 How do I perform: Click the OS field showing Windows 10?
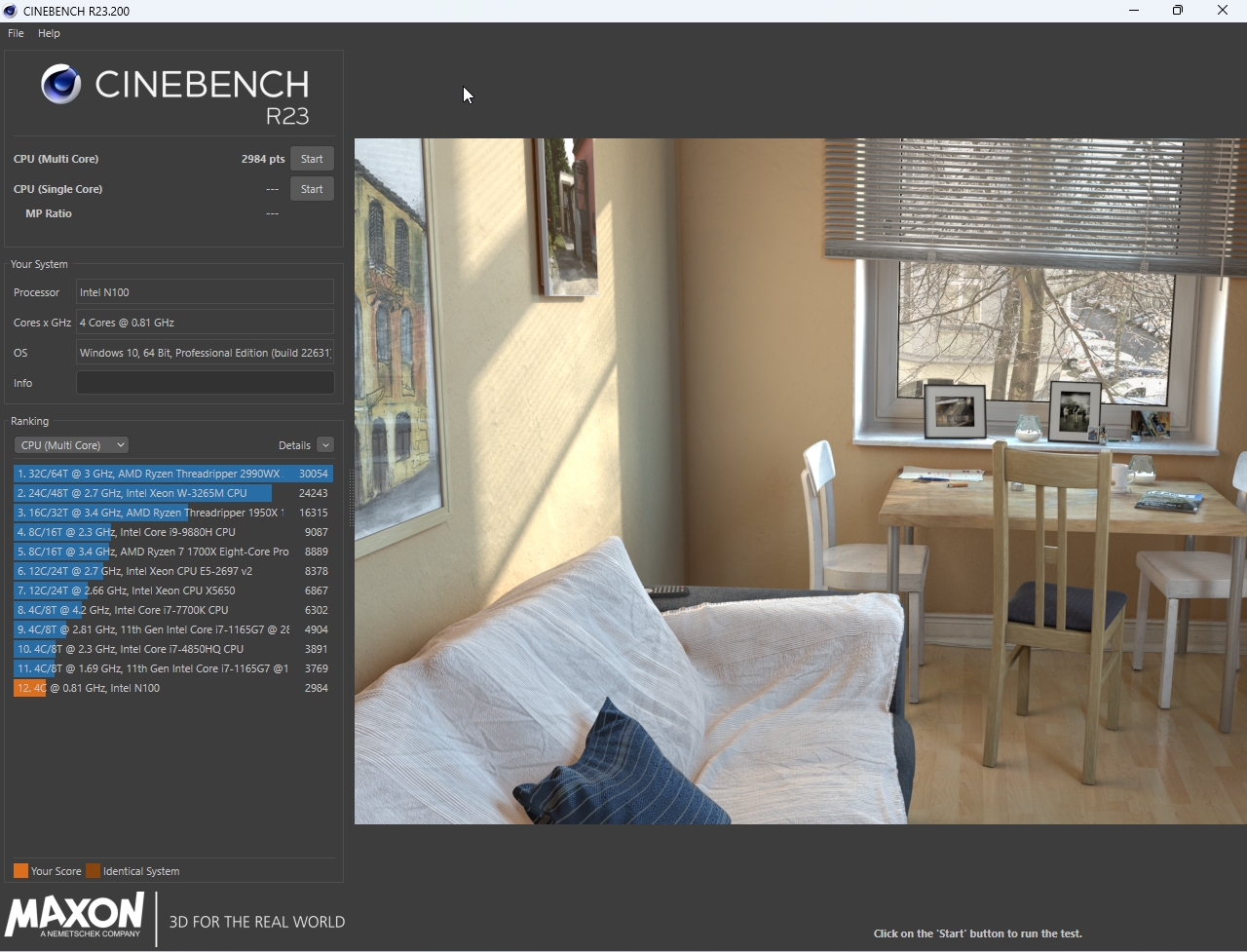tap(206, 353)
